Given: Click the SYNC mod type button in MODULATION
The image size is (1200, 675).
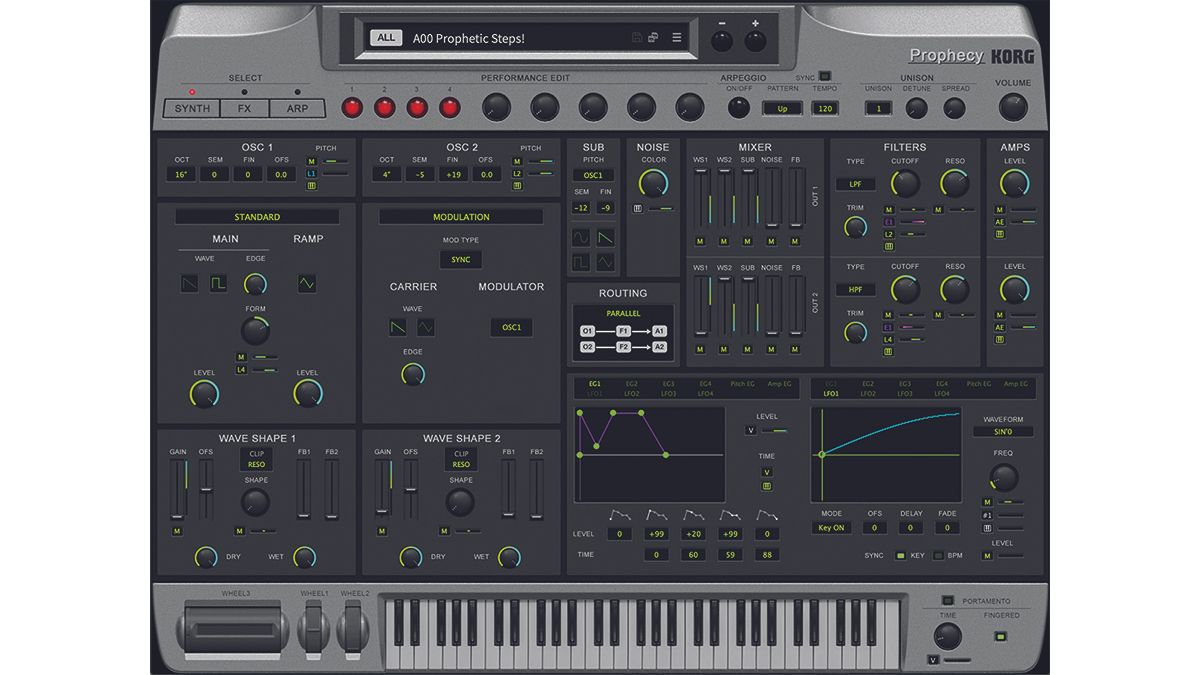Looking at the screenshot, I should coord(461,259).
